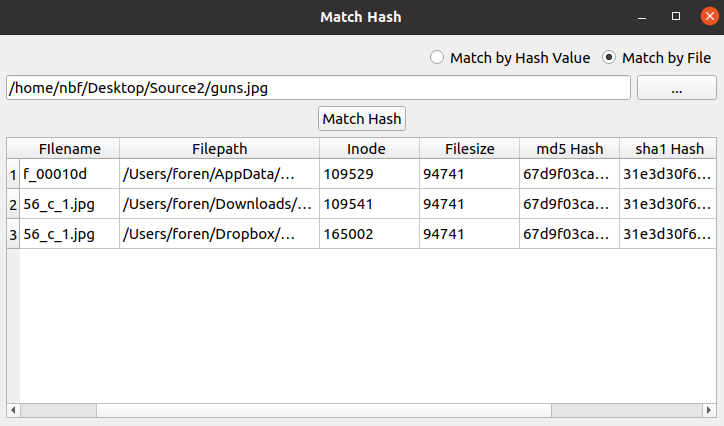Open file browser with ellipsis button
The width and height of the screenshot is (724, 426).
pos(676,88)
